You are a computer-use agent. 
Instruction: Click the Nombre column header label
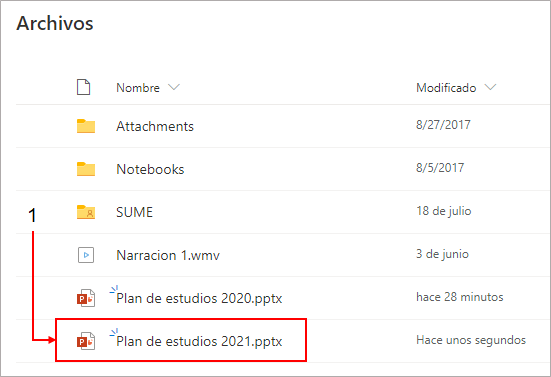click(138, 87)
